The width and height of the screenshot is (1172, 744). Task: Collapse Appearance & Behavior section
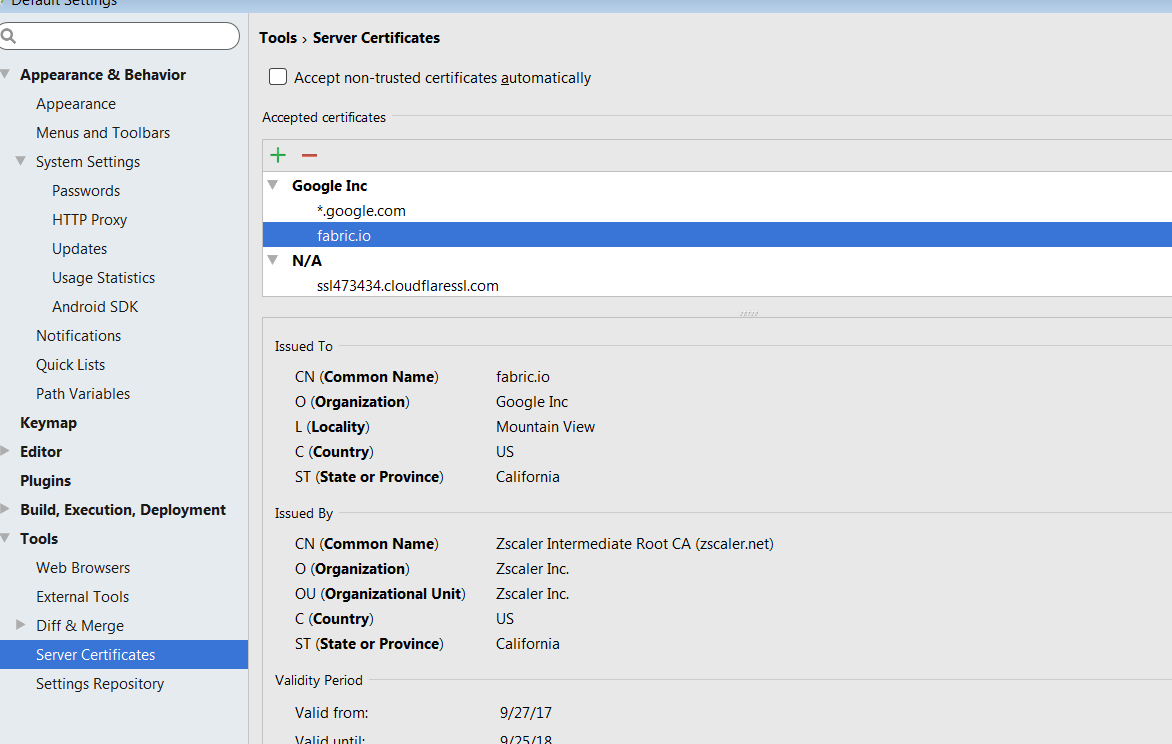(x=5, y=74)
